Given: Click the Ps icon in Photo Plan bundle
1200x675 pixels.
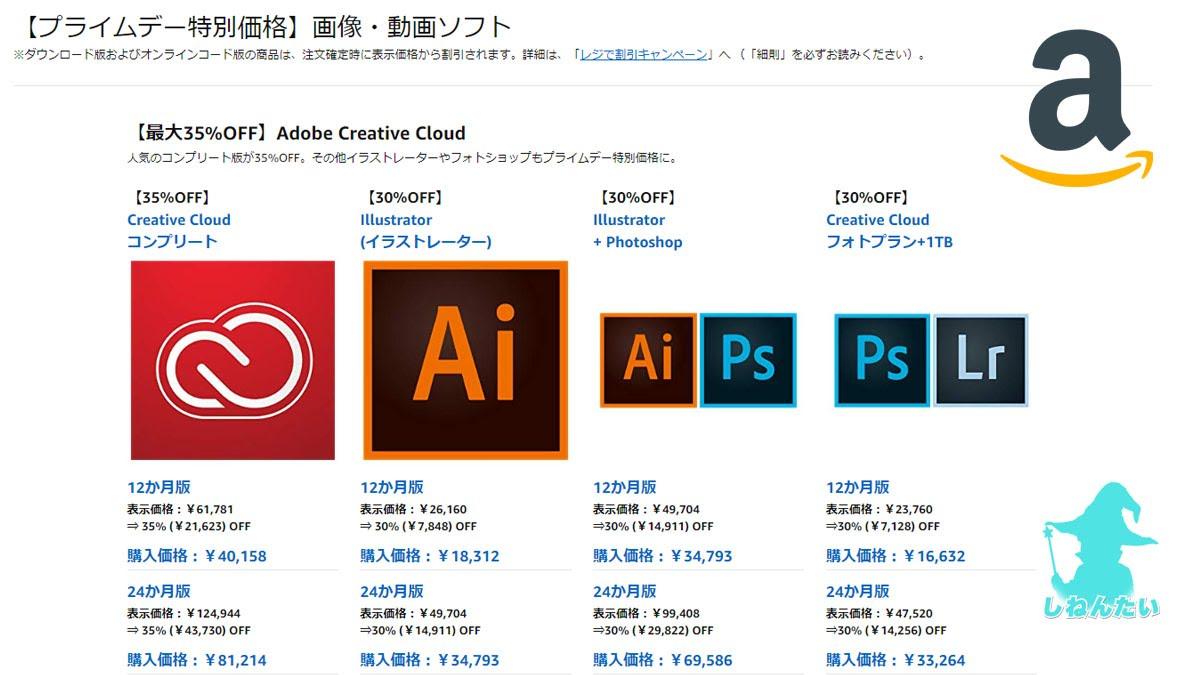Looking at the screenshot, I should coord(881,360).
